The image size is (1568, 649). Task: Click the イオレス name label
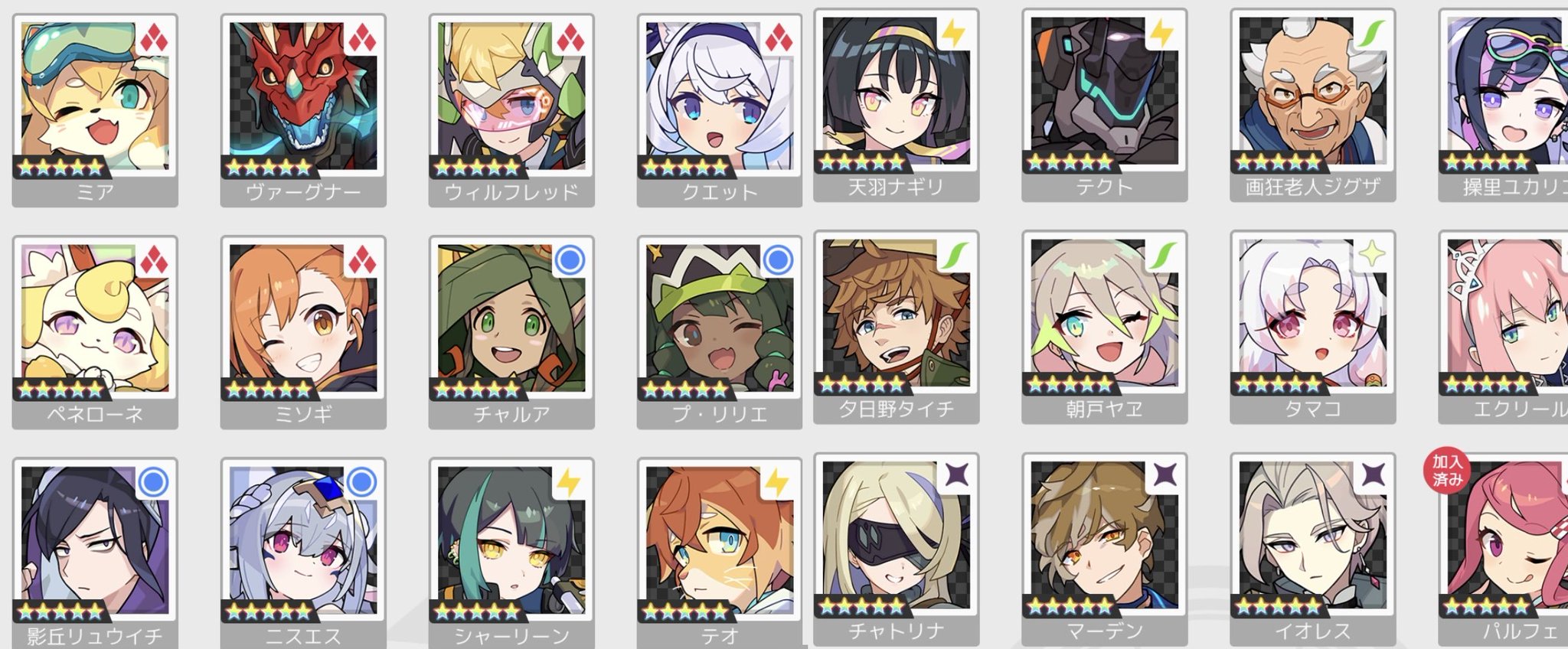click(1313, 631)
